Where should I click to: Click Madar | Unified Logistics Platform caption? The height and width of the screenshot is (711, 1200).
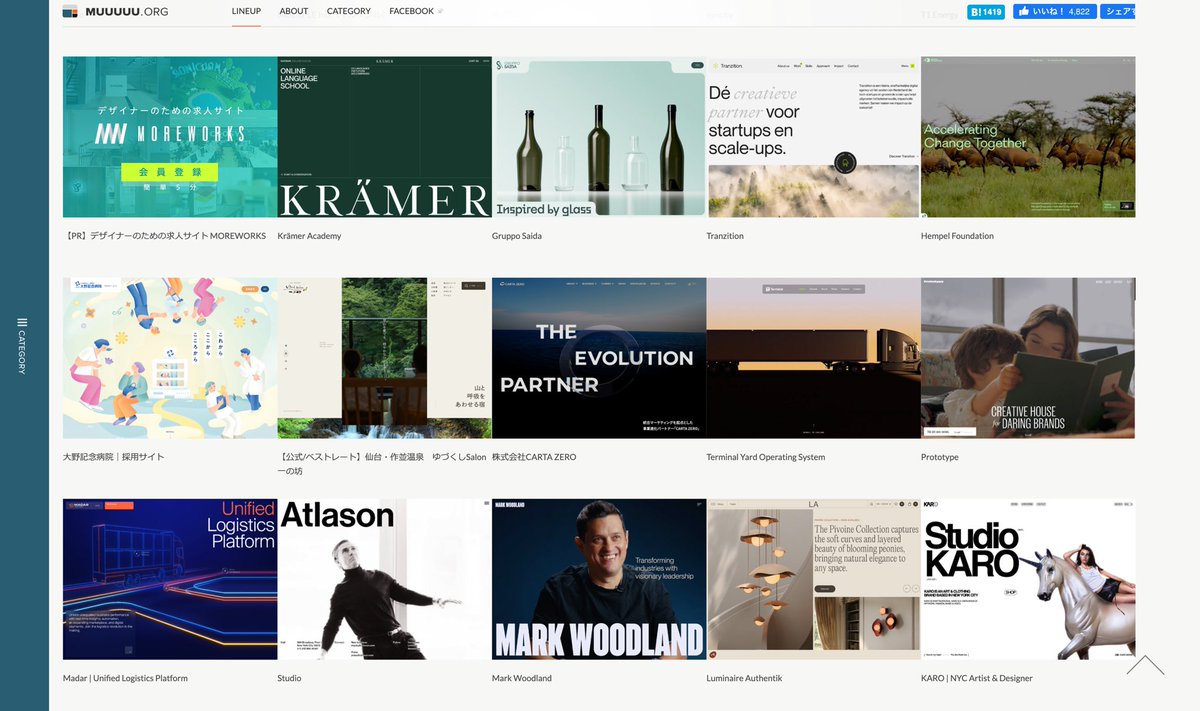tap(125, 678)
